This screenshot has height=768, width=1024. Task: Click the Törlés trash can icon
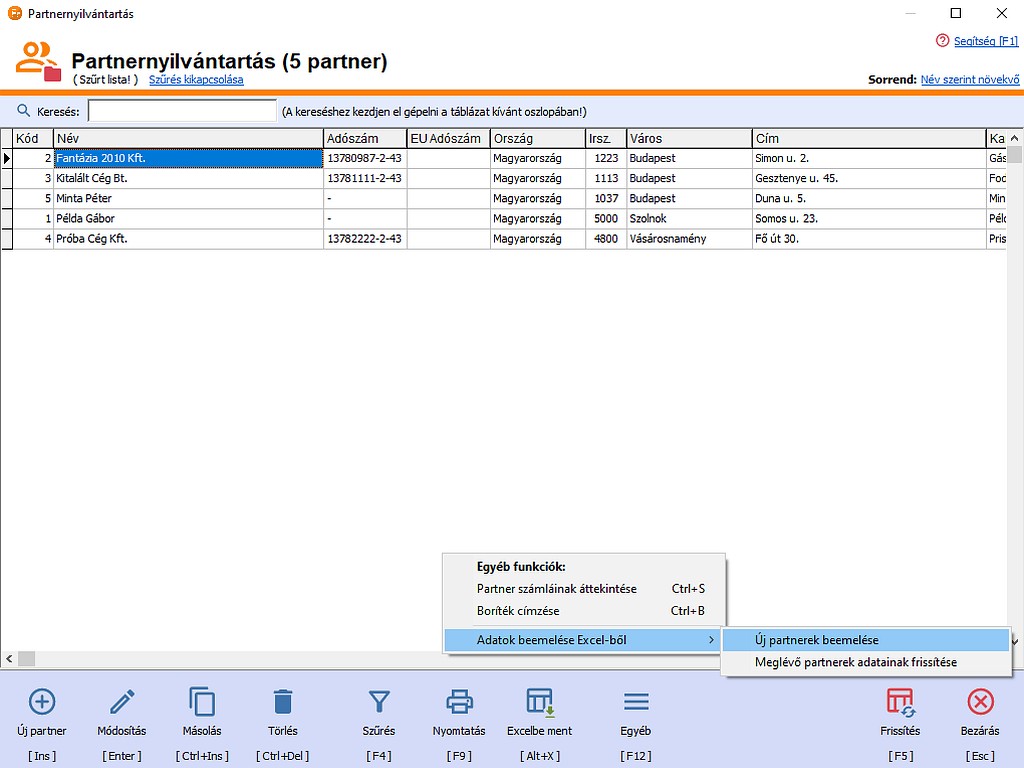[x=283, y=701]
